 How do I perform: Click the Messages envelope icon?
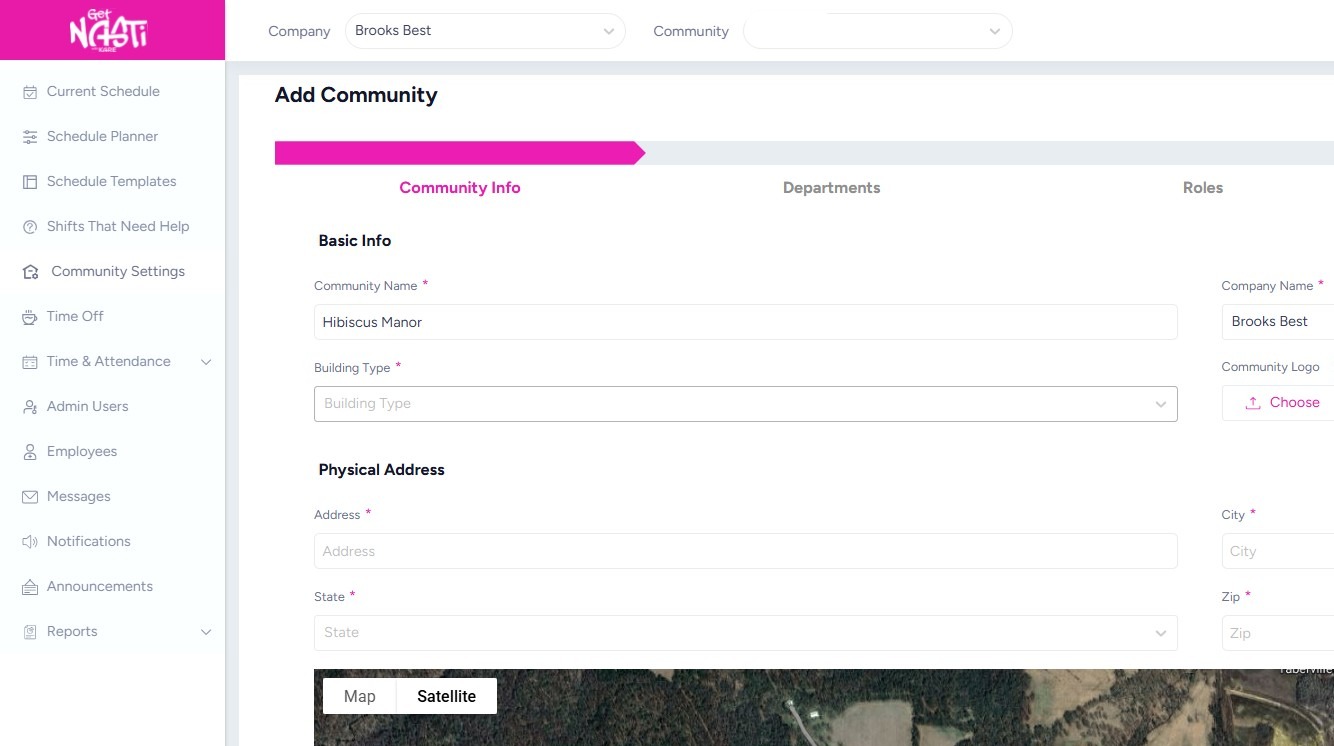coord(30,497)
